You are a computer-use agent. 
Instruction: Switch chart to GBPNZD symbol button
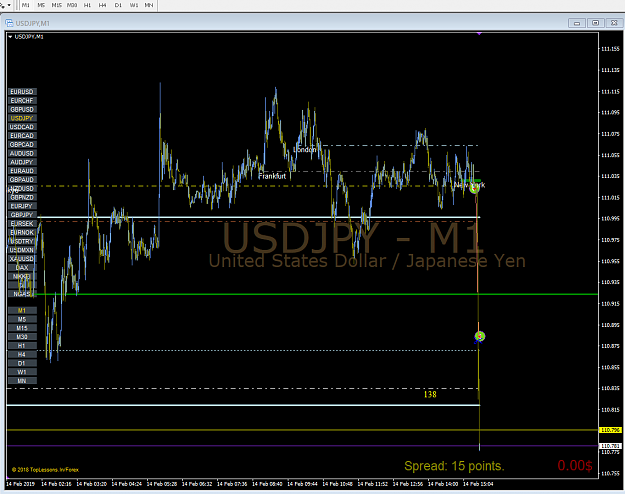22,197
